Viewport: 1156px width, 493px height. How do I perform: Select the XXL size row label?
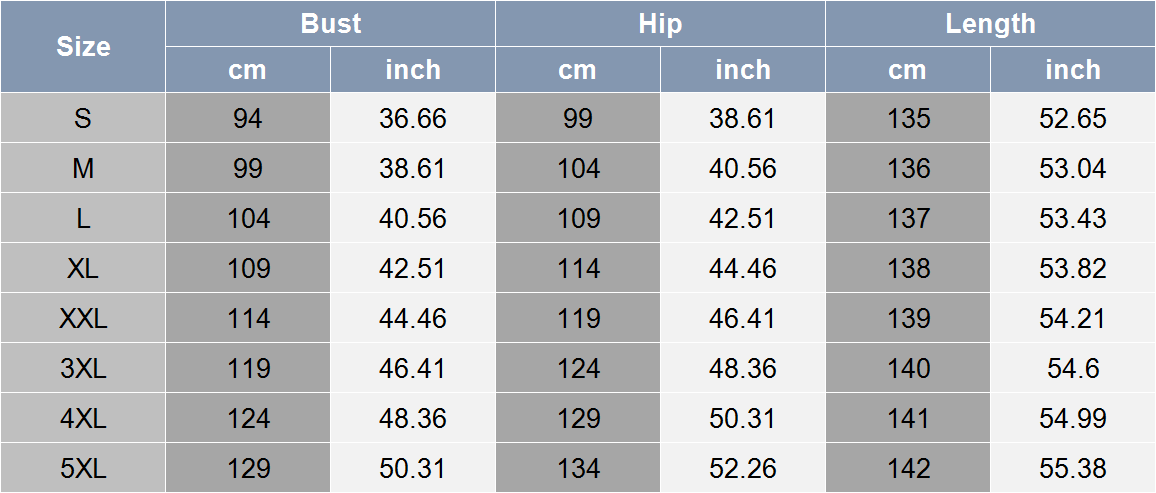[x=83, y=318]
